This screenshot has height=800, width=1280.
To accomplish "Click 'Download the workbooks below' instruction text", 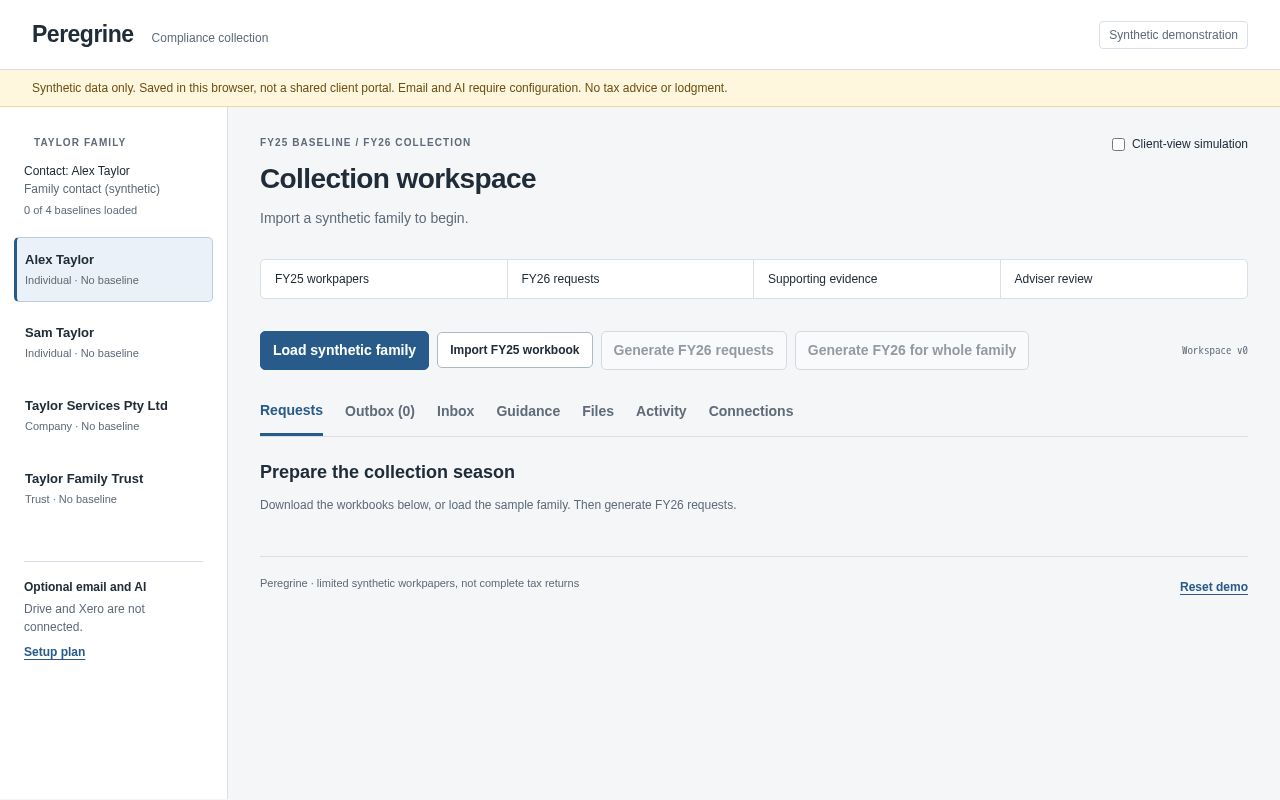I will pyautogui.click(x=498, y=505).
